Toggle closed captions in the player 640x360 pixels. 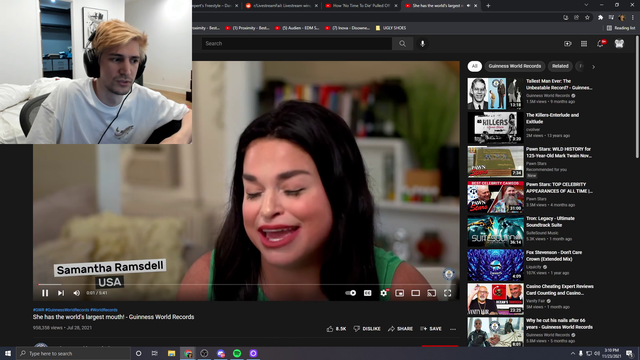point(367,293)
